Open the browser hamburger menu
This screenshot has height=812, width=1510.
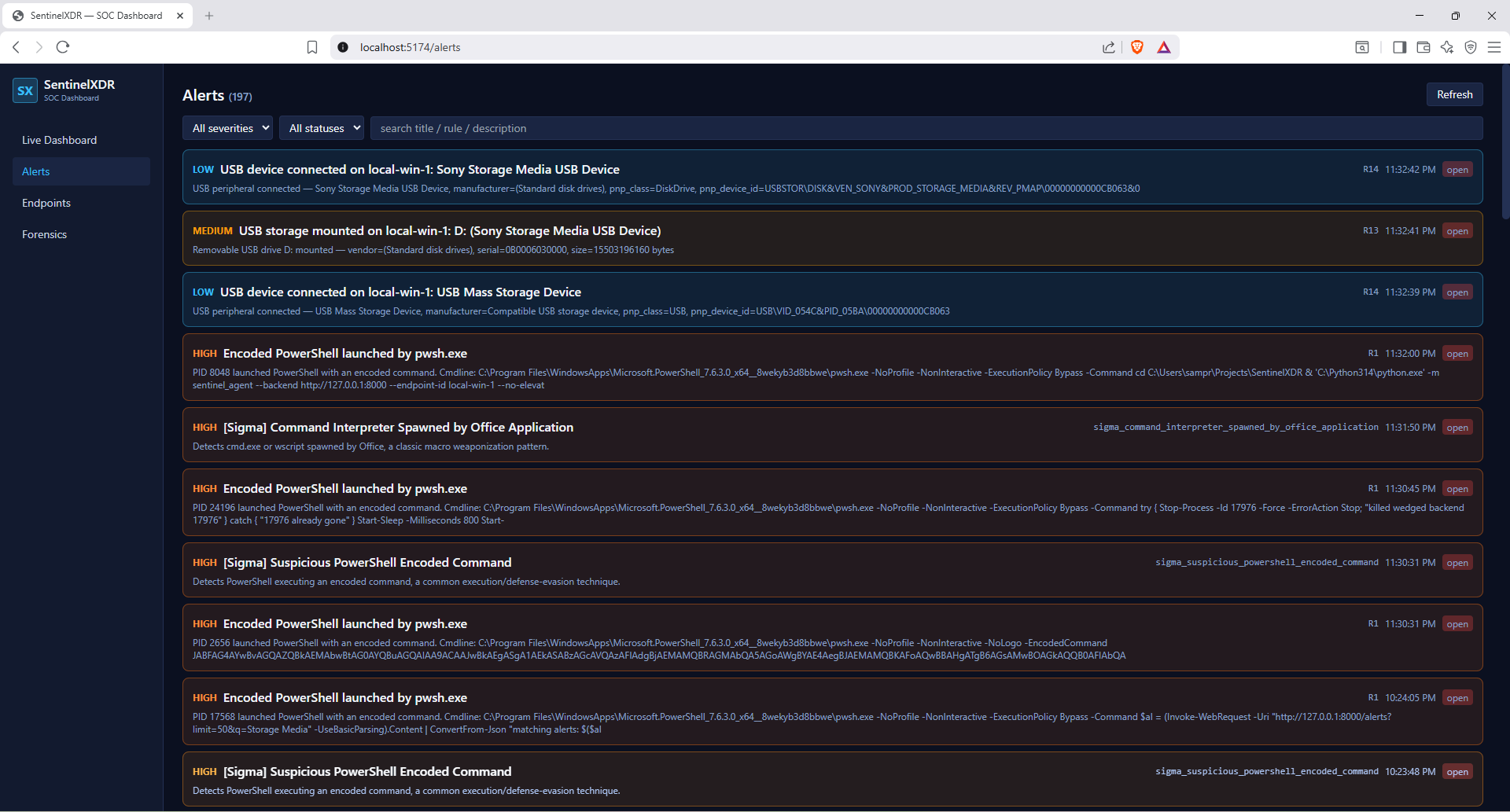point(1494,47)
